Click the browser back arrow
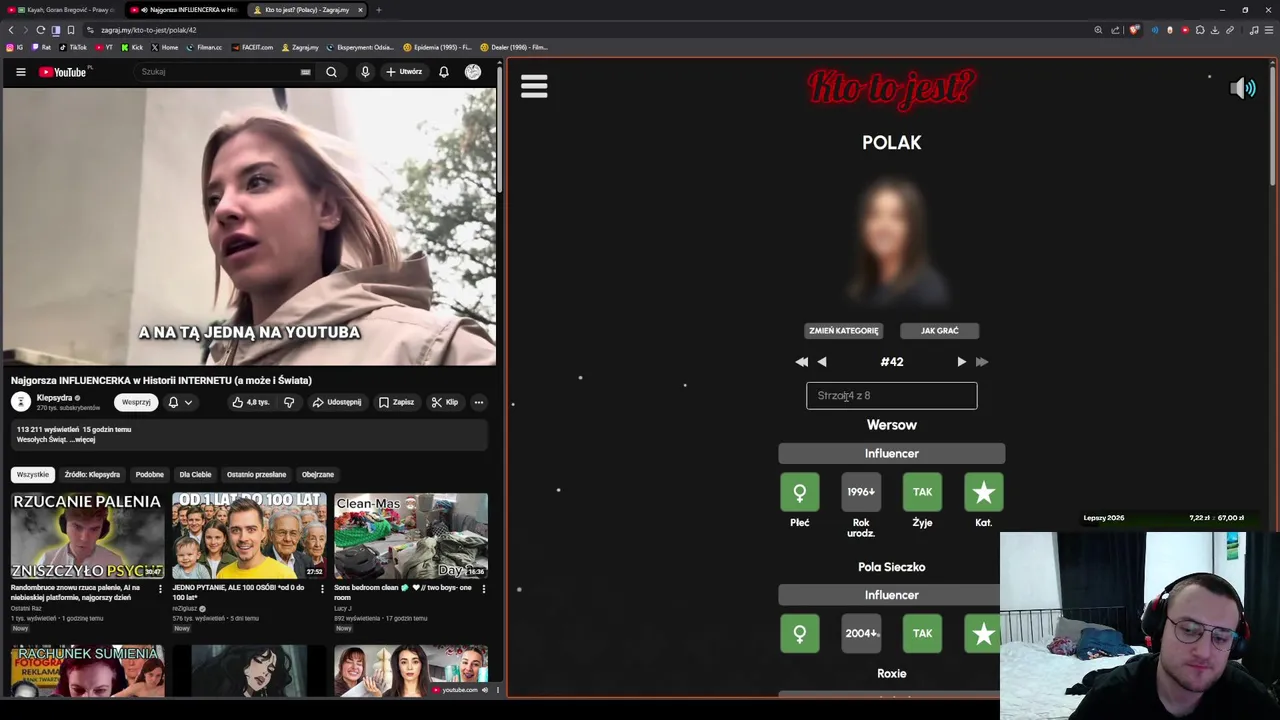1280x720 pixels. 11,30
